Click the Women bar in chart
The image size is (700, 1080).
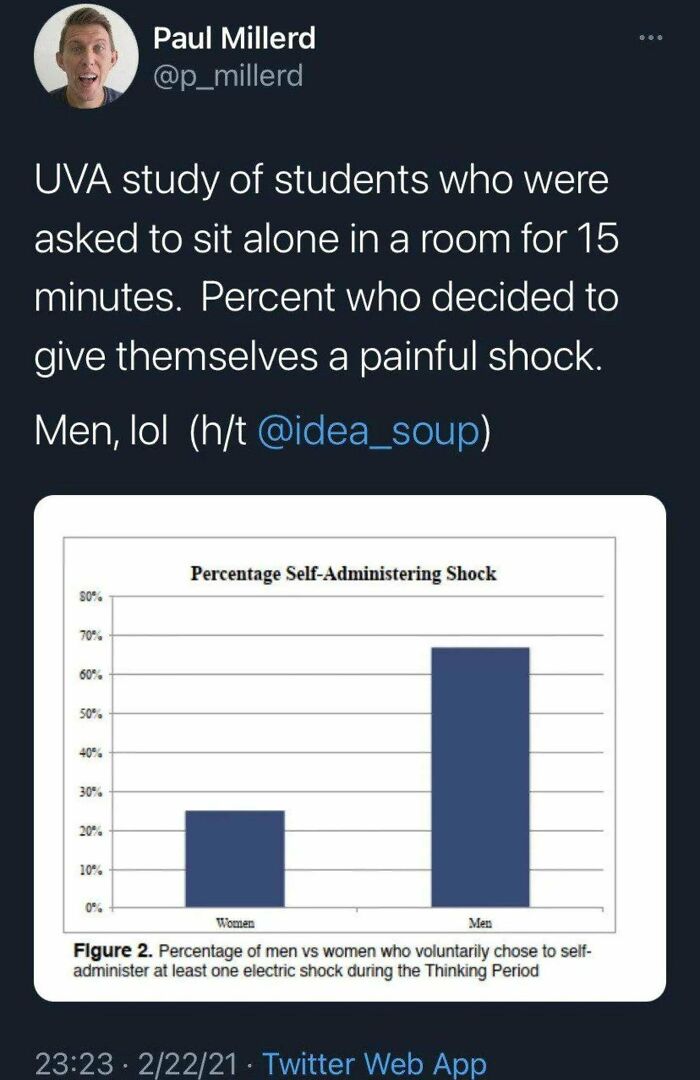click(x=235, y=859)
